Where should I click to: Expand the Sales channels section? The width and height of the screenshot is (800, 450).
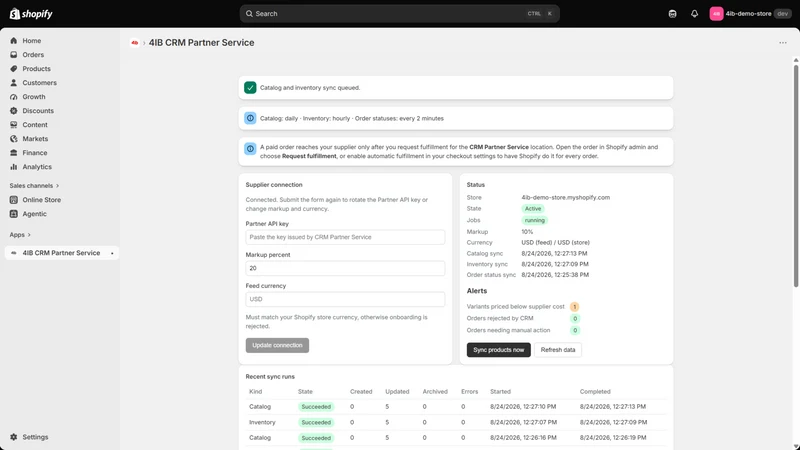pos(34,186)
